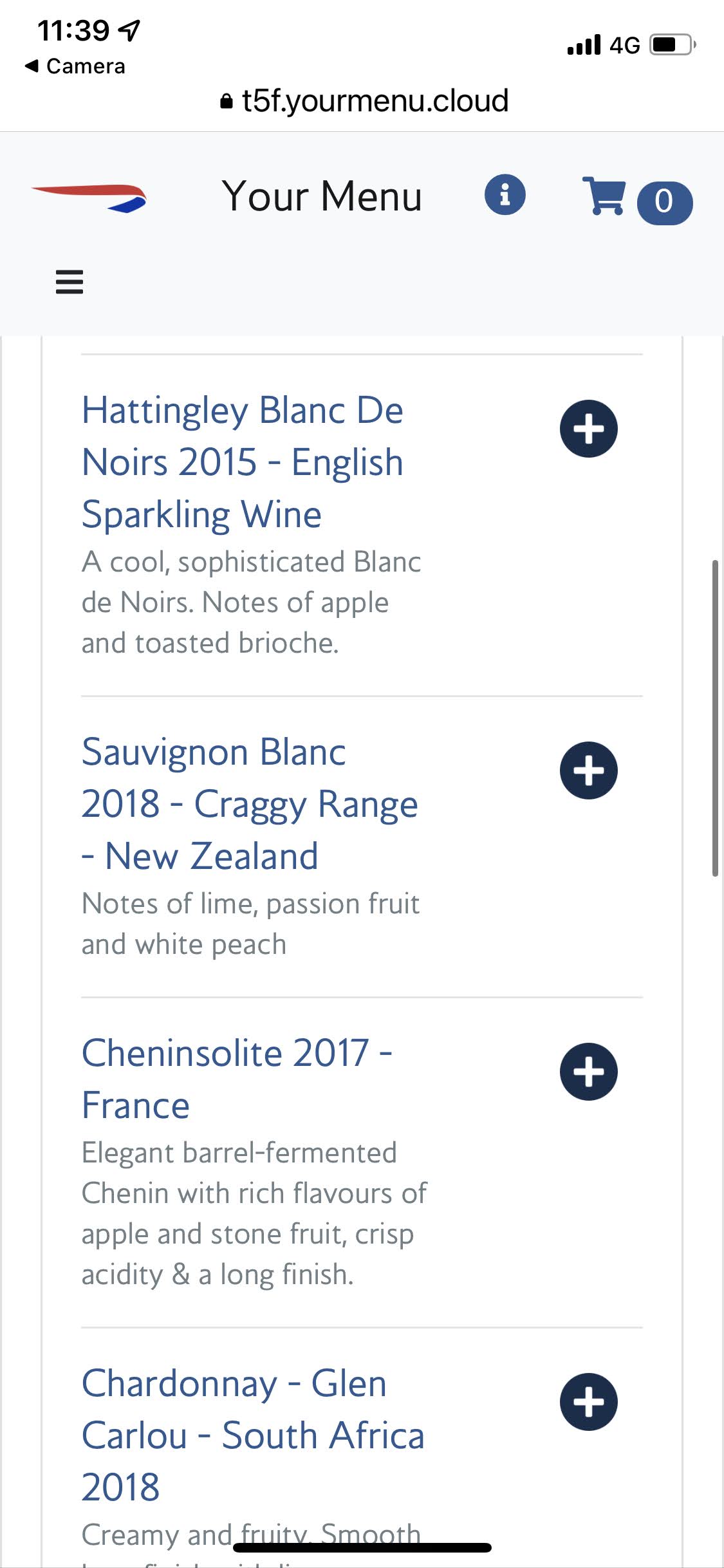Open Hattingley Blanc De Noirs wine title
This screenshot has width=724, height=1568.
coord(243,462)
